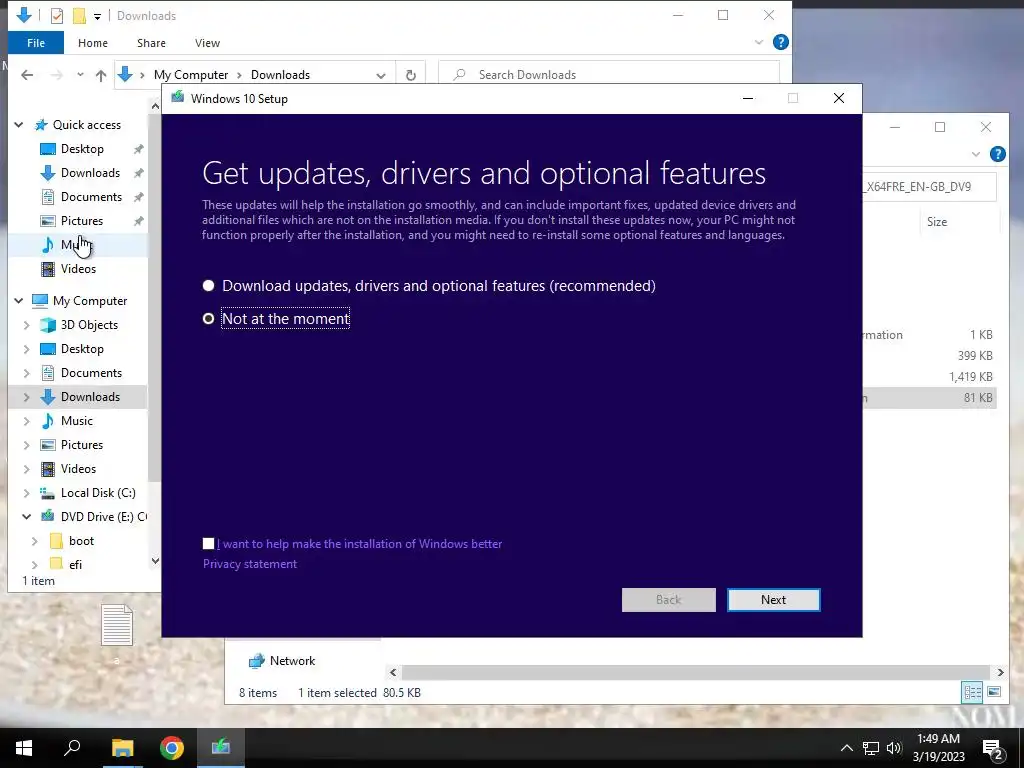The image size is (1024, 768).
Task: Open the File tab in Downloads window
Action: click(36, 43)
